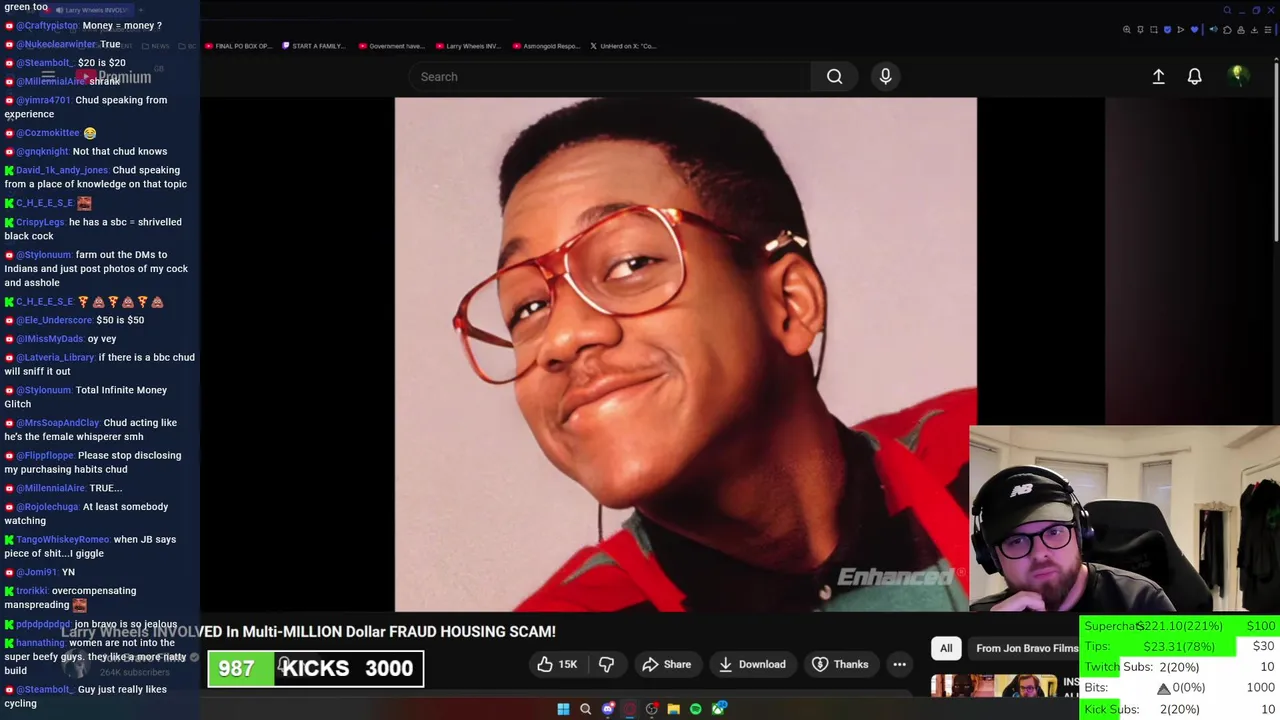Click the browser zoom magnifier toolbar icon
The width and height of the screenshot is (1280, 720).
1127,30
